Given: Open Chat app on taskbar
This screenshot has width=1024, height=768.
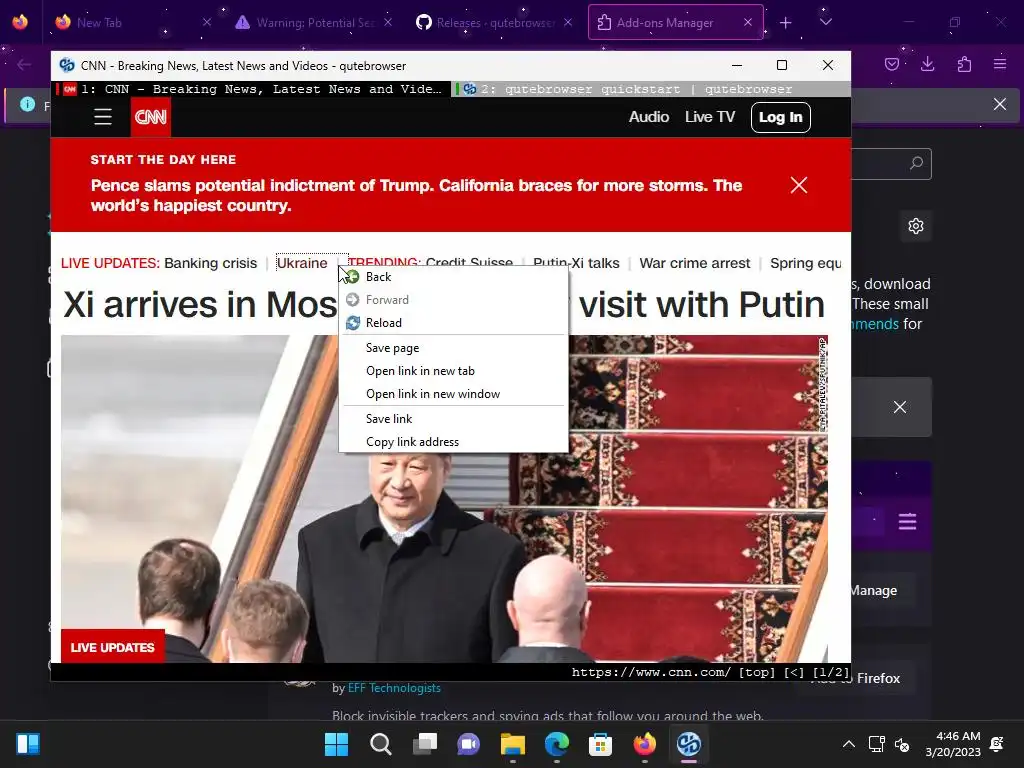Looking at the screenshot, I should coord(468,744).
